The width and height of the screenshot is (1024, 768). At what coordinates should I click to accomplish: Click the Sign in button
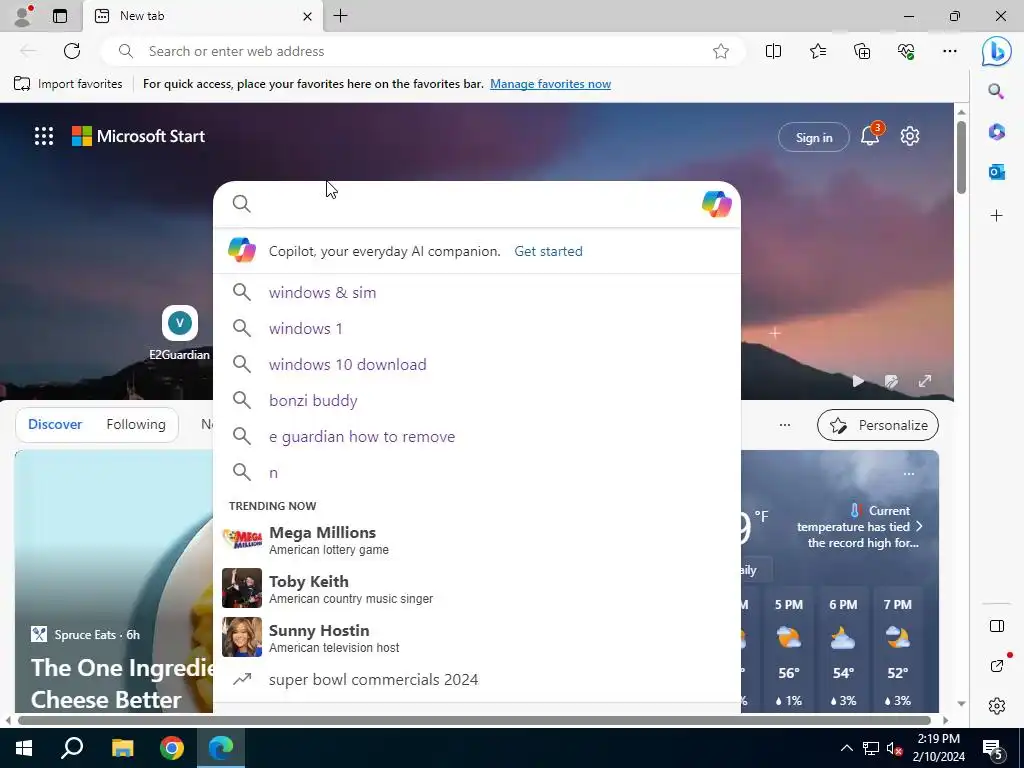tap(814, 137)
